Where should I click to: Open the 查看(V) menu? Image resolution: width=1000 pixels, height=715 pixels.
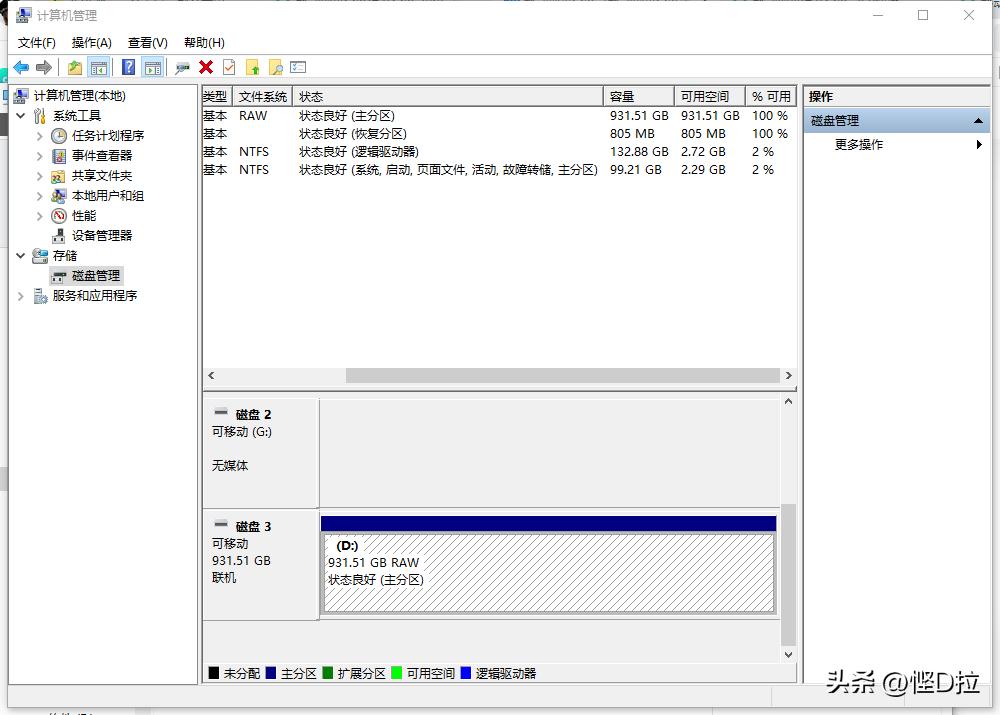[x=147, y=42]
